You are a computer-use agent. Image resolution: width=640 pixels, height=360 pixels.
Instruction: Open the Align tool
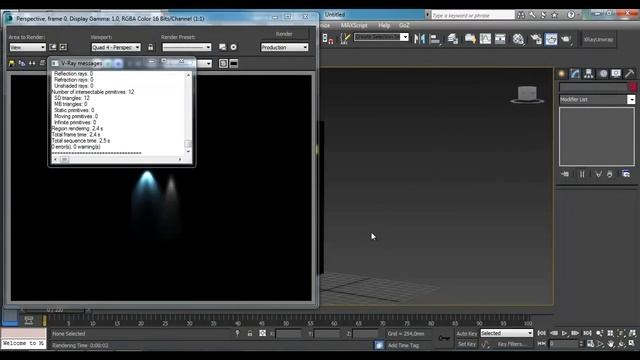click(x=435, y=39)
